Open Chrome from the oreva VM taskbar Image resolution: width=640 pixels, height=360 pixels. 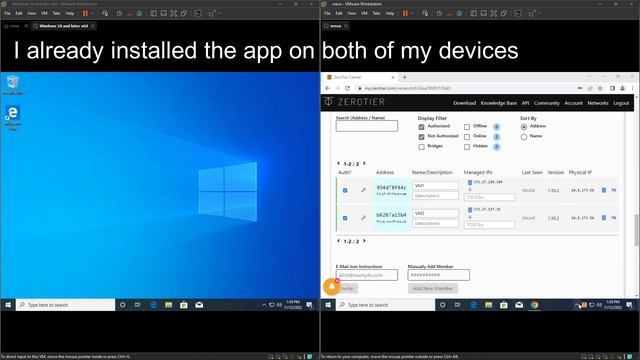click(x=534, y=305)
